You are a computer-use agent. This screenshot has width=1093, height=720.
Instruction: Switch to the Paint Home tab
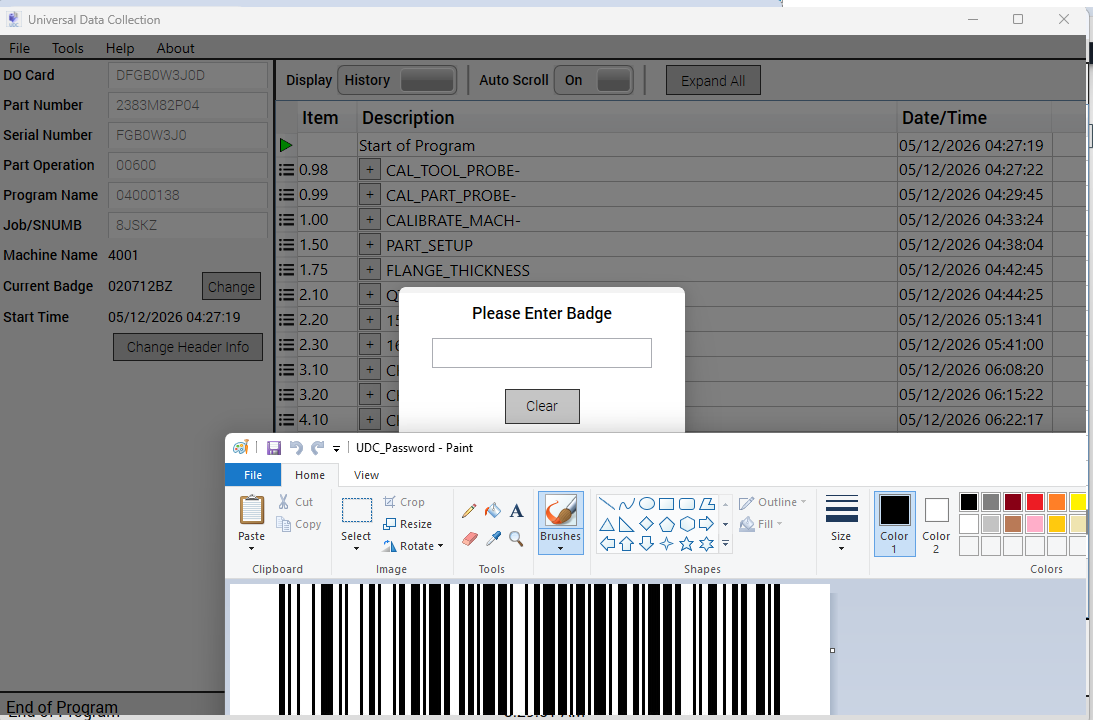[x=309, y=475]
